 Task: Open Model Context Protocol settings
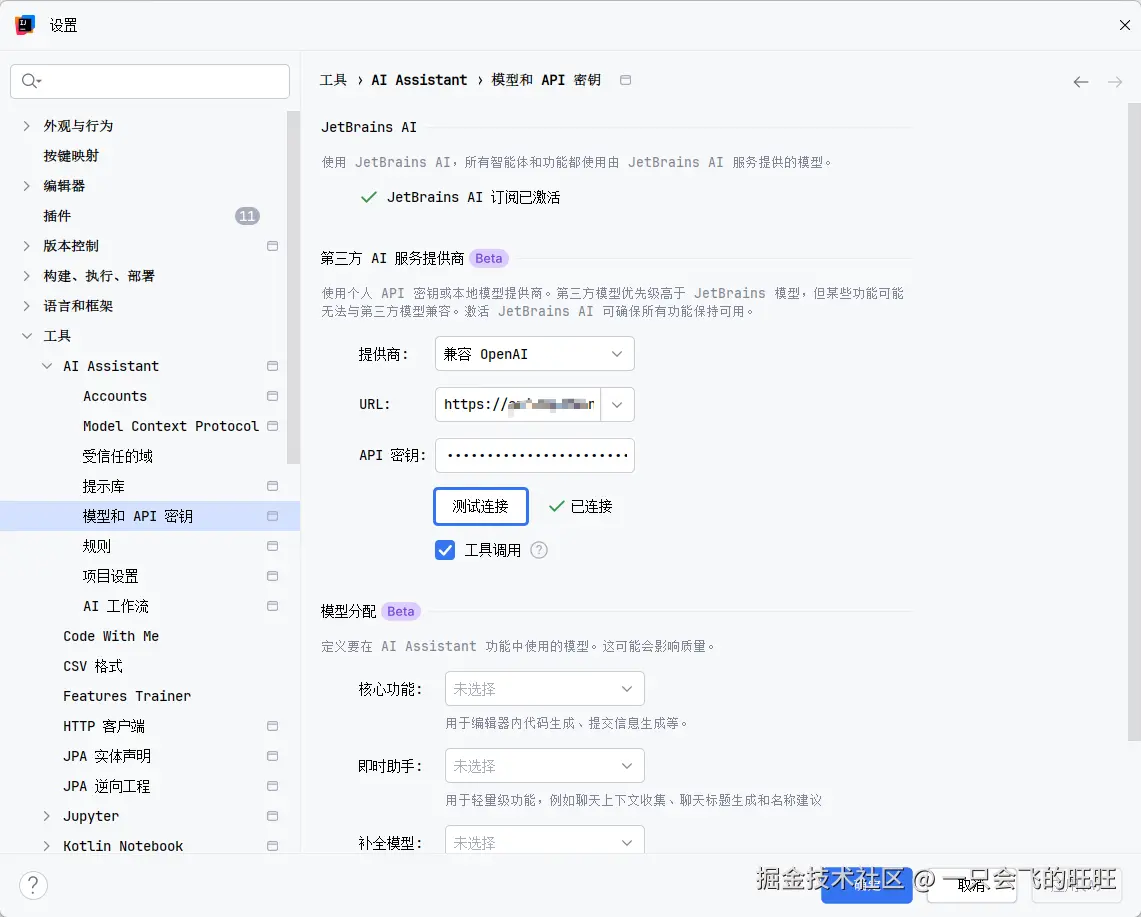pos(171,426)
